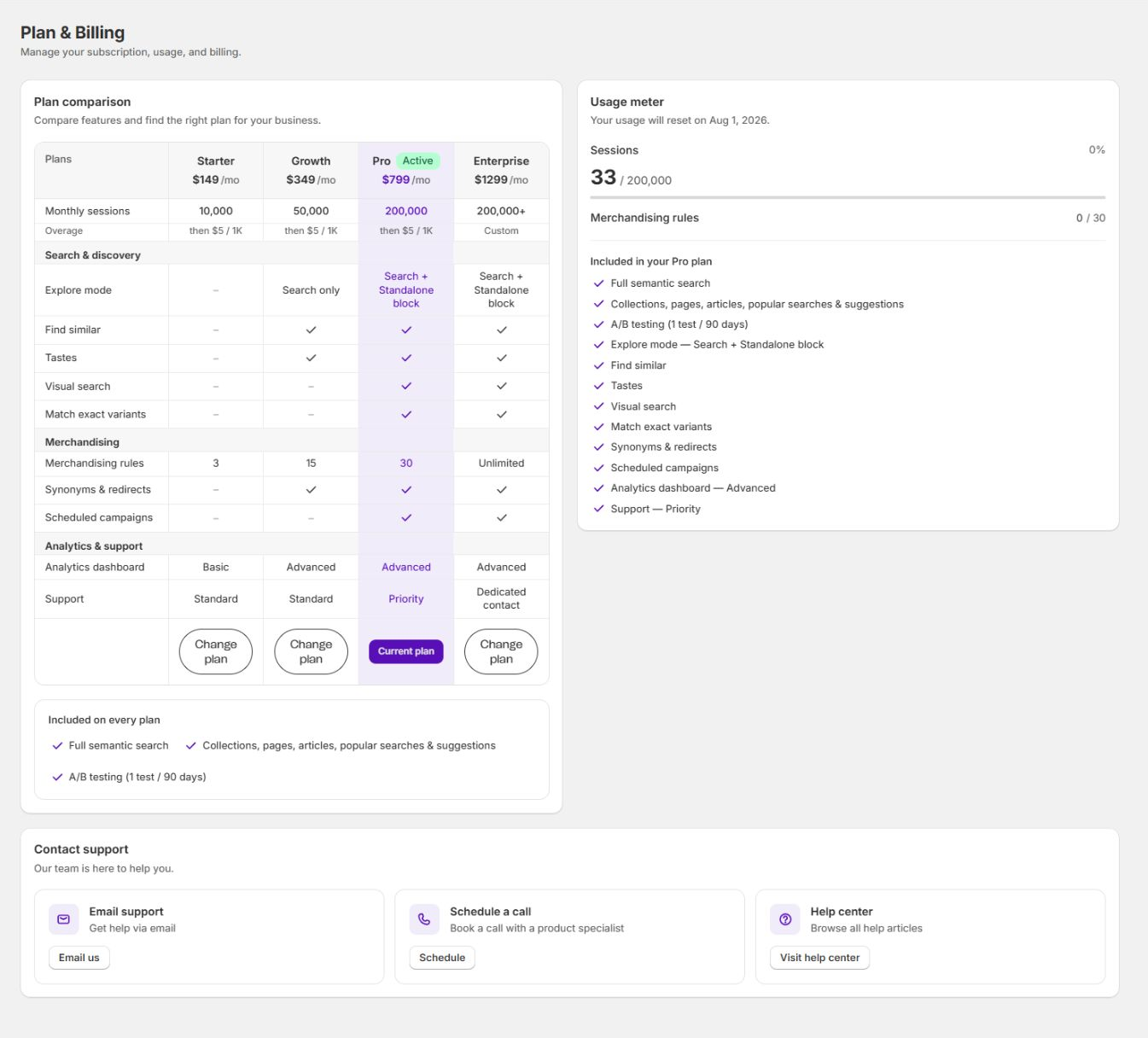Image resolution: width=1148 pixels, height=1038 pixels.
Task: Click the Email support envelope icon
Action: pyautogui.click(x=63, y=919)
